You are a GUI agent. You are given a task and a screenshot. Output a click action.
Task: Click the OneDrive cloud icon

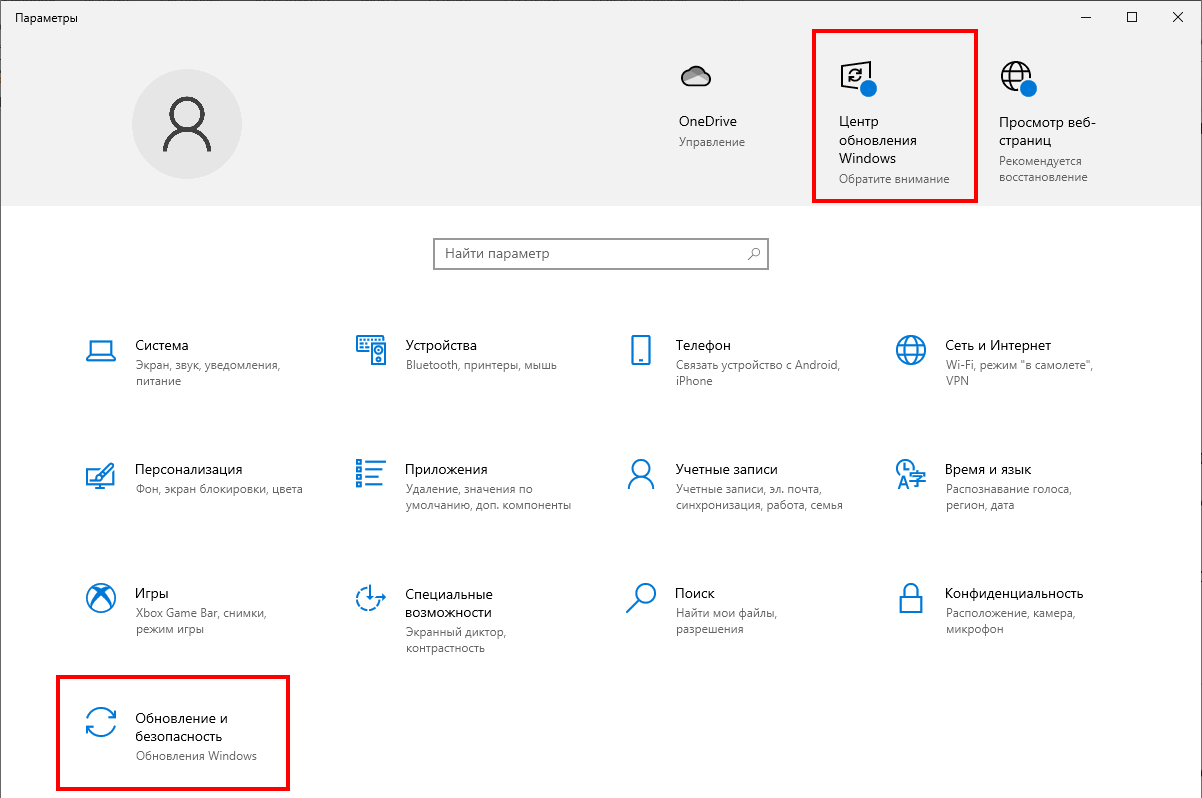tap(695, 77)
